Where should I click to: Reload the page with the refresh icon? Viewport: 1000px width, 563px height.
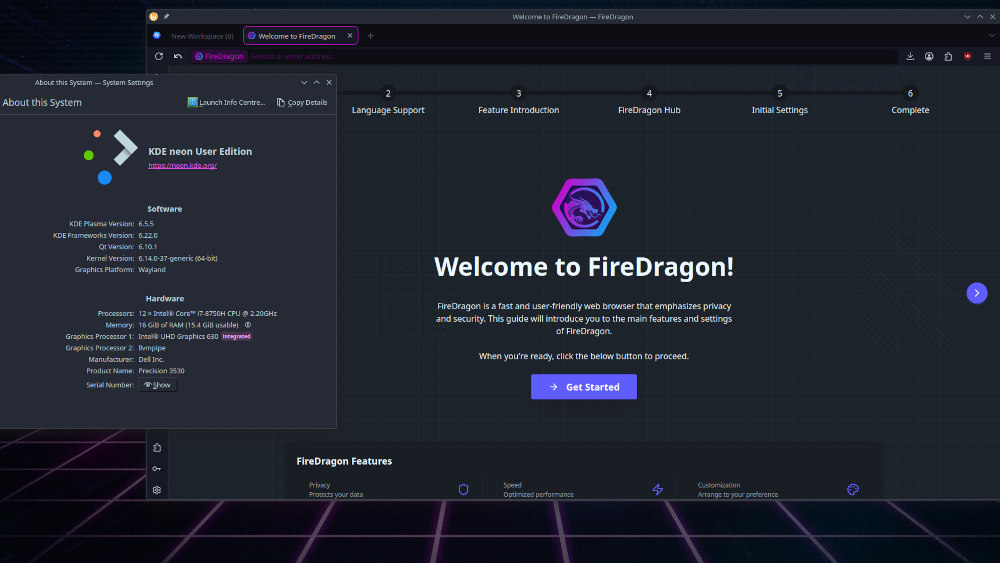(159, 56)
